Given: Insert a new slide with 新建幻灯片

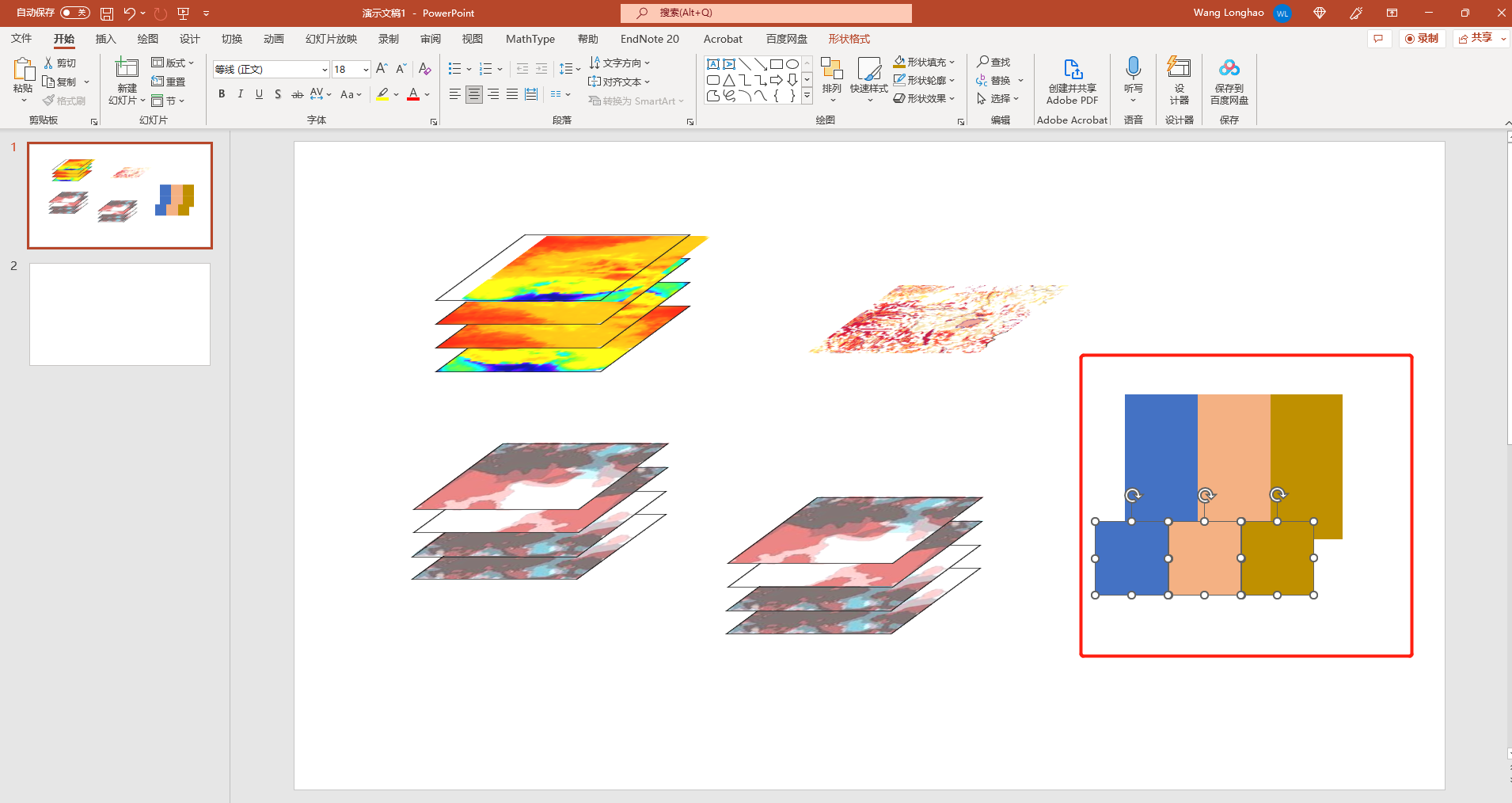Looking at the screenshot, I should click(x=127, y=79).
